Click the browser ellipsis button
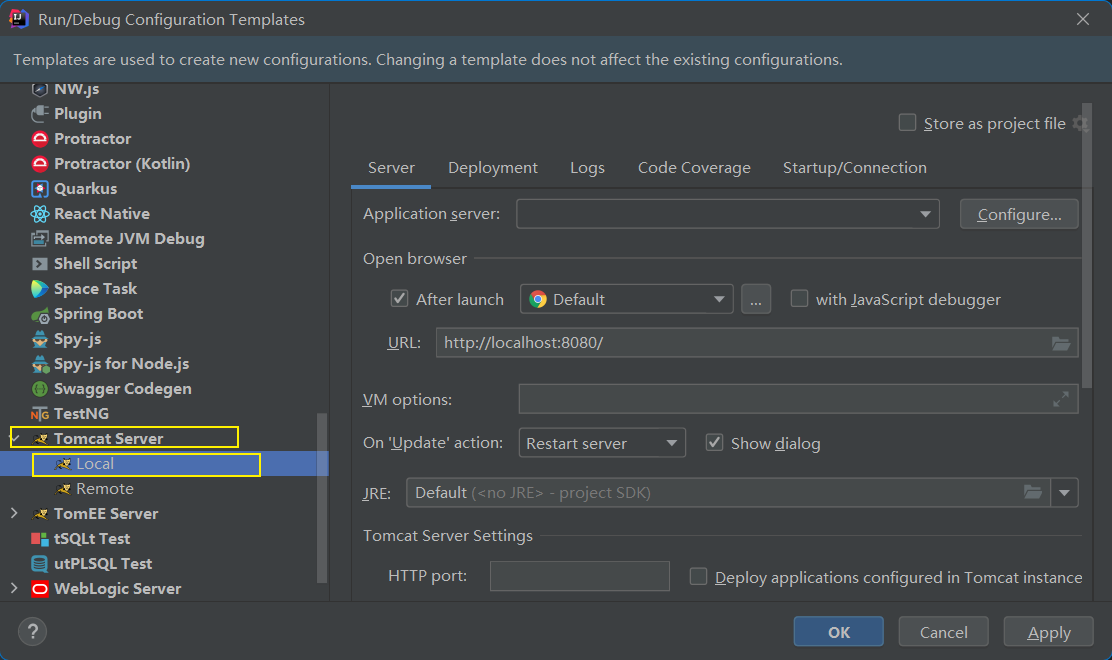 pyautogui.click(x=756, y=299)
